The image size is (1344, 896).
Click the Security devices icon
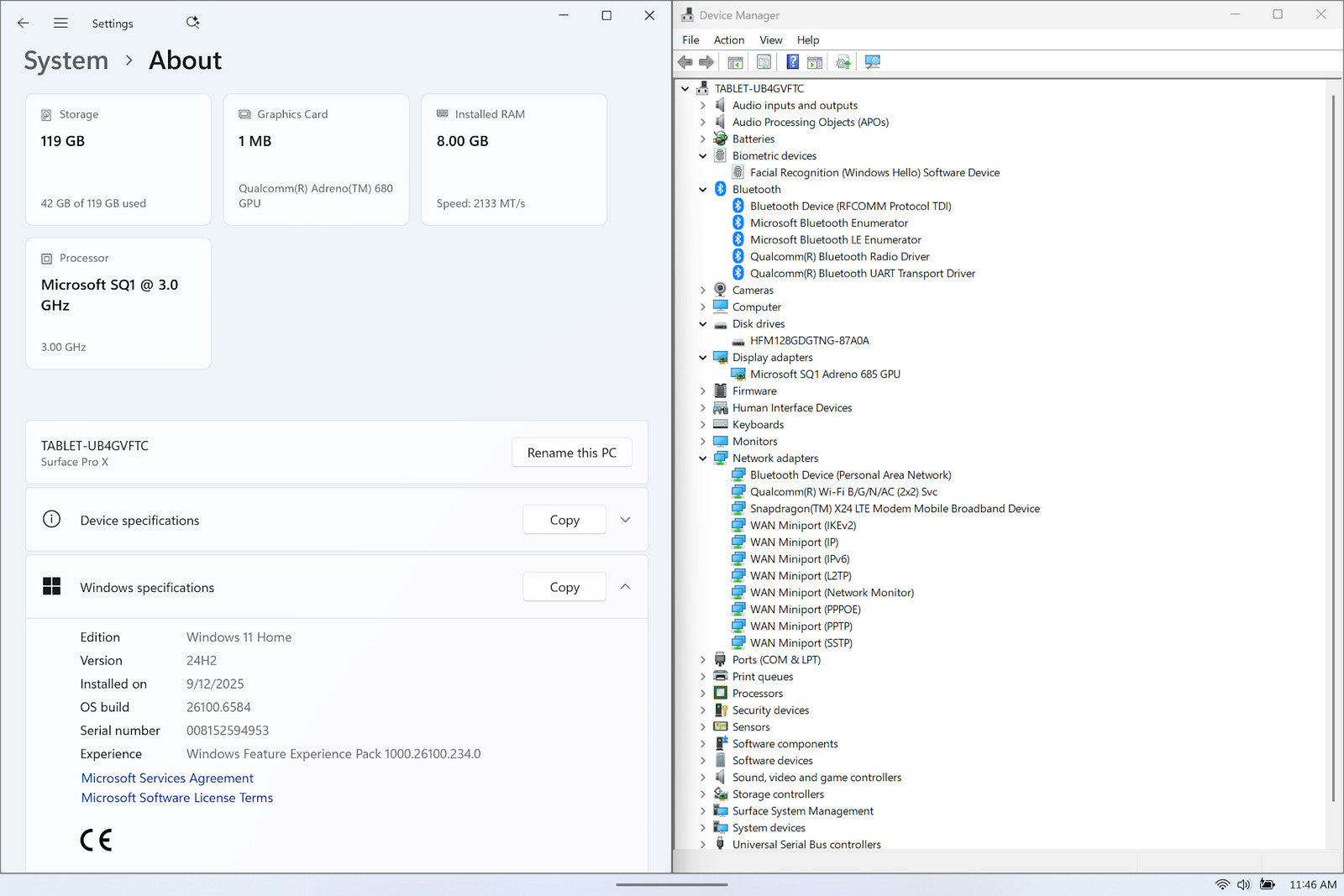click(x=720, y=710)
